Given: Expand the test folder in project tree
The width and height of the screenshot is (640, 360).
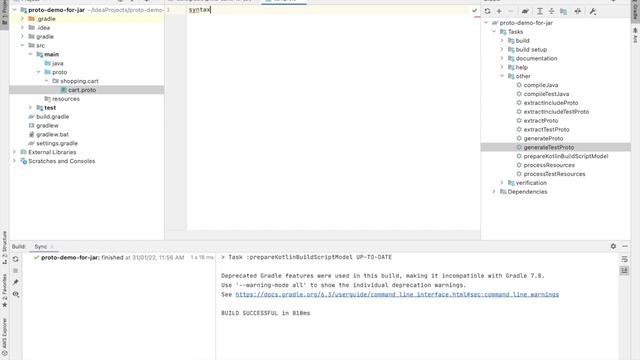Looking at the screenshot, I should (x=30, y=108).
